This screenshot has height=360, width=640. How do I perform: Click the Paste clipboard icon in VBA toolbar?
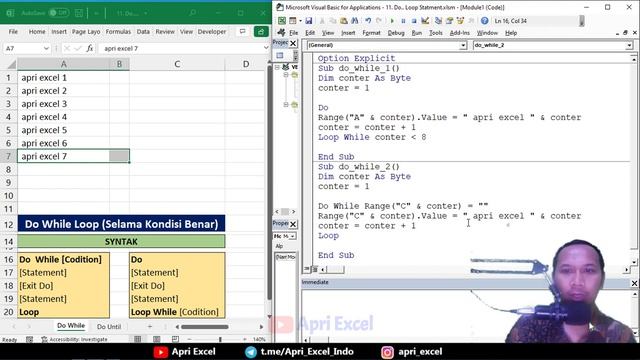[344, 20]
